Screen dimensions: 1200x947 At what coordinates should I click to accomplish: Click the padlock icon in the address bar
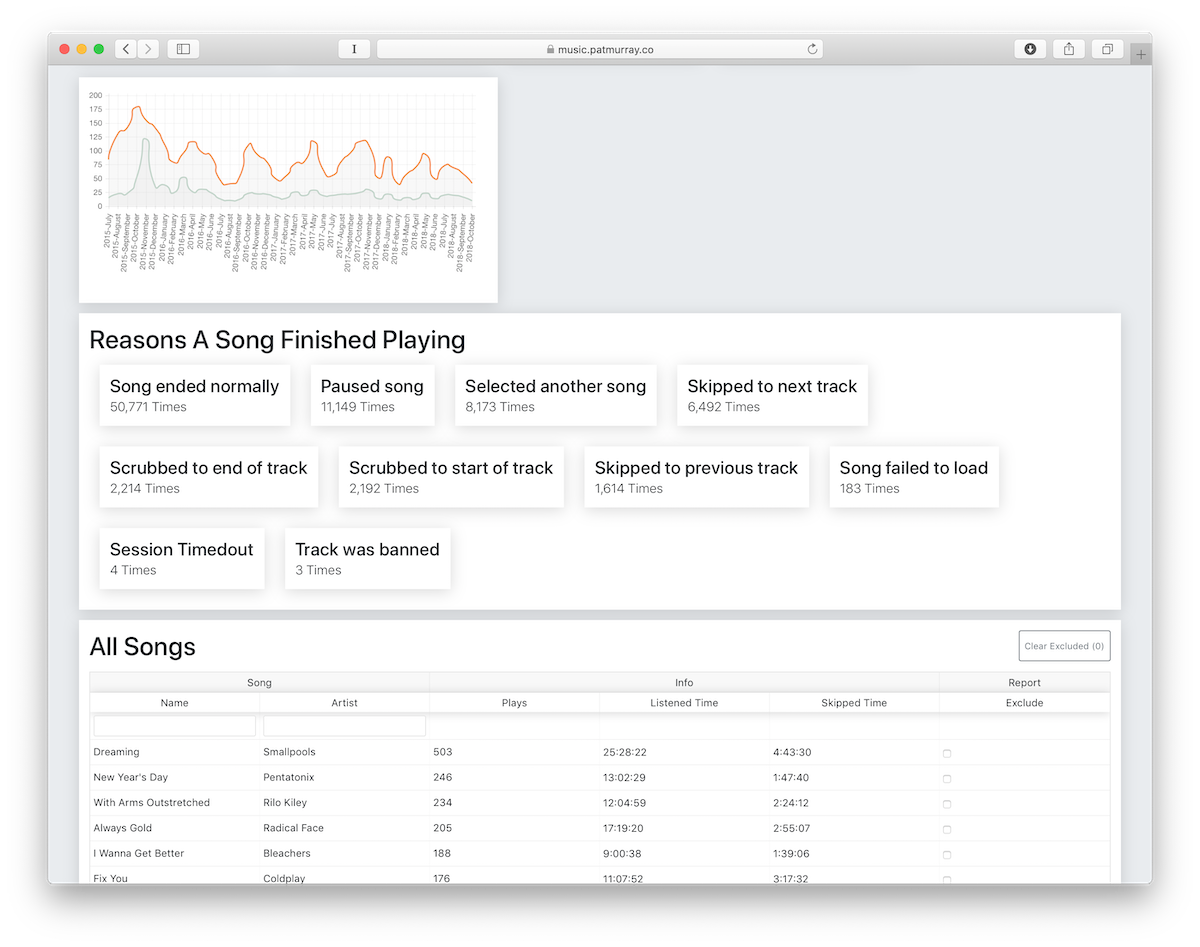(x=550, y=48)
